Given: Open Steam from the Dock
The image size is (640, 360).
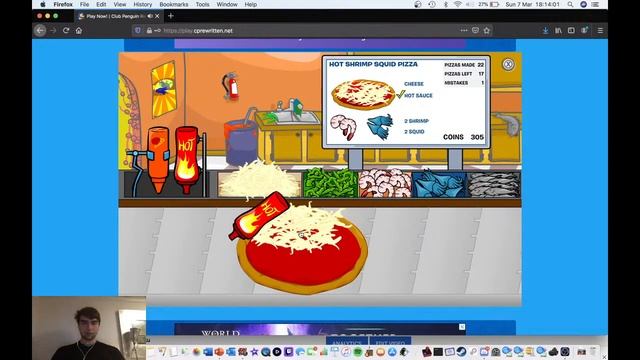Looking at the screenshot, I should (x=461, y=352).
